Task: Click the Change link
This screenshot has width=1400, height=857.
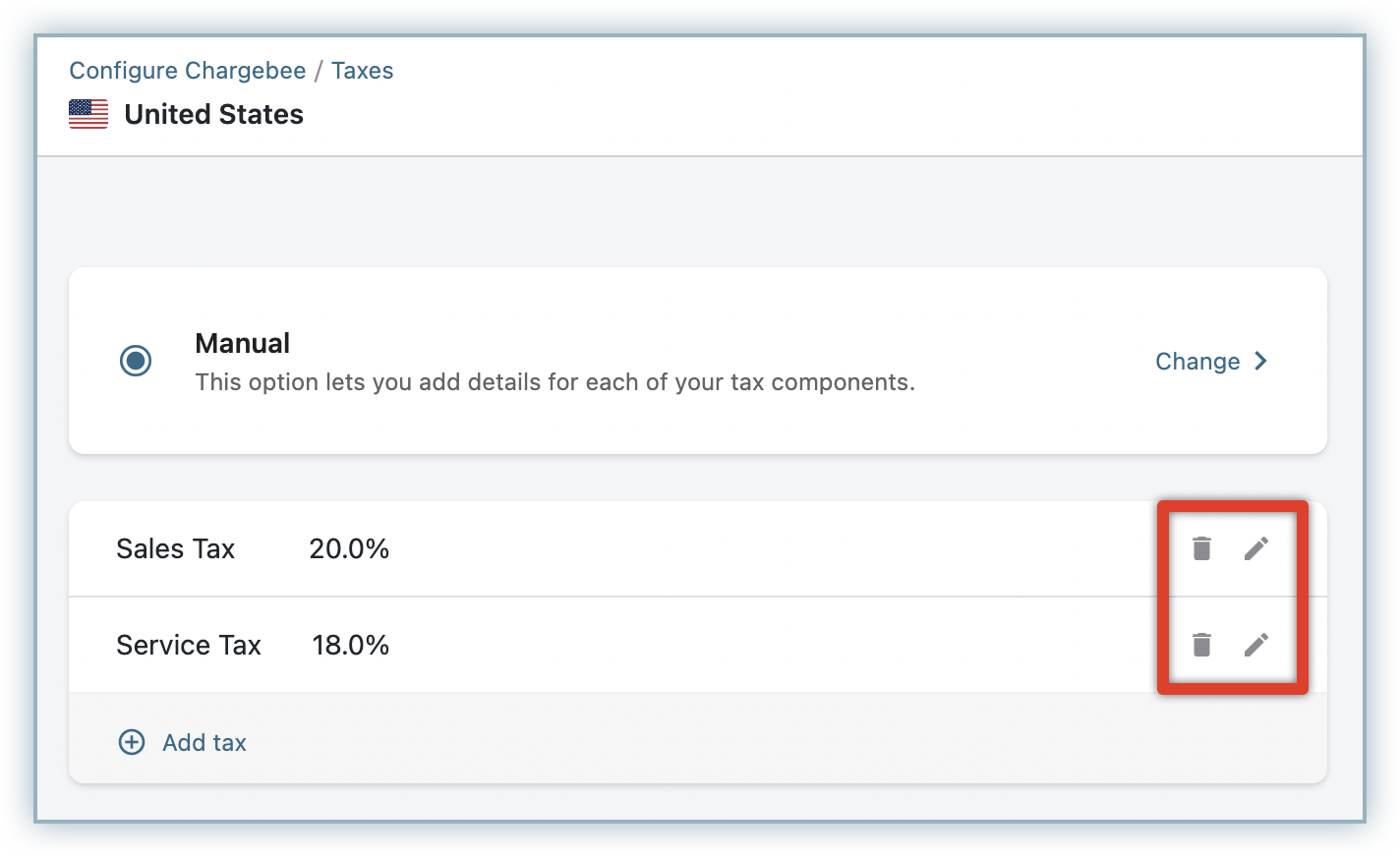Action: (x=1197, y=362)
